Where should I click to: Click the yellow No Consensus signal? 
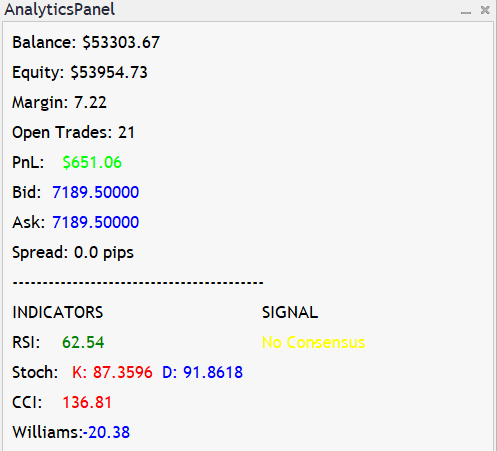[x=314, y=342]
